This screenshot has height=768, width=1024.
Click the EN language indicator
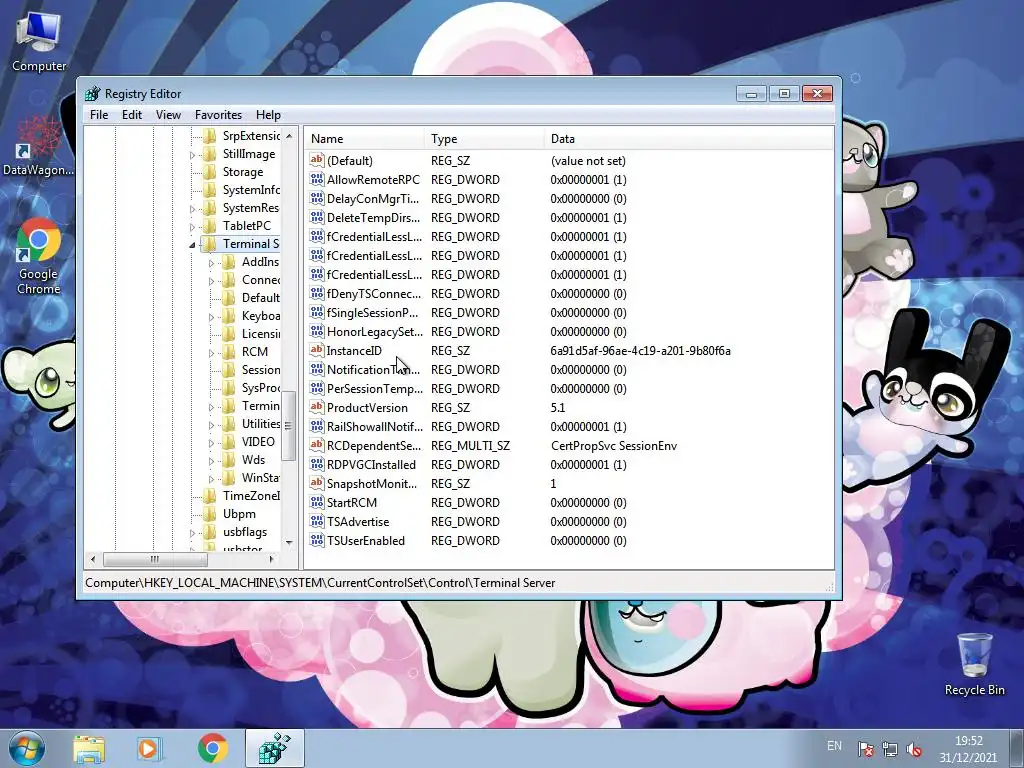pos(834,746)
